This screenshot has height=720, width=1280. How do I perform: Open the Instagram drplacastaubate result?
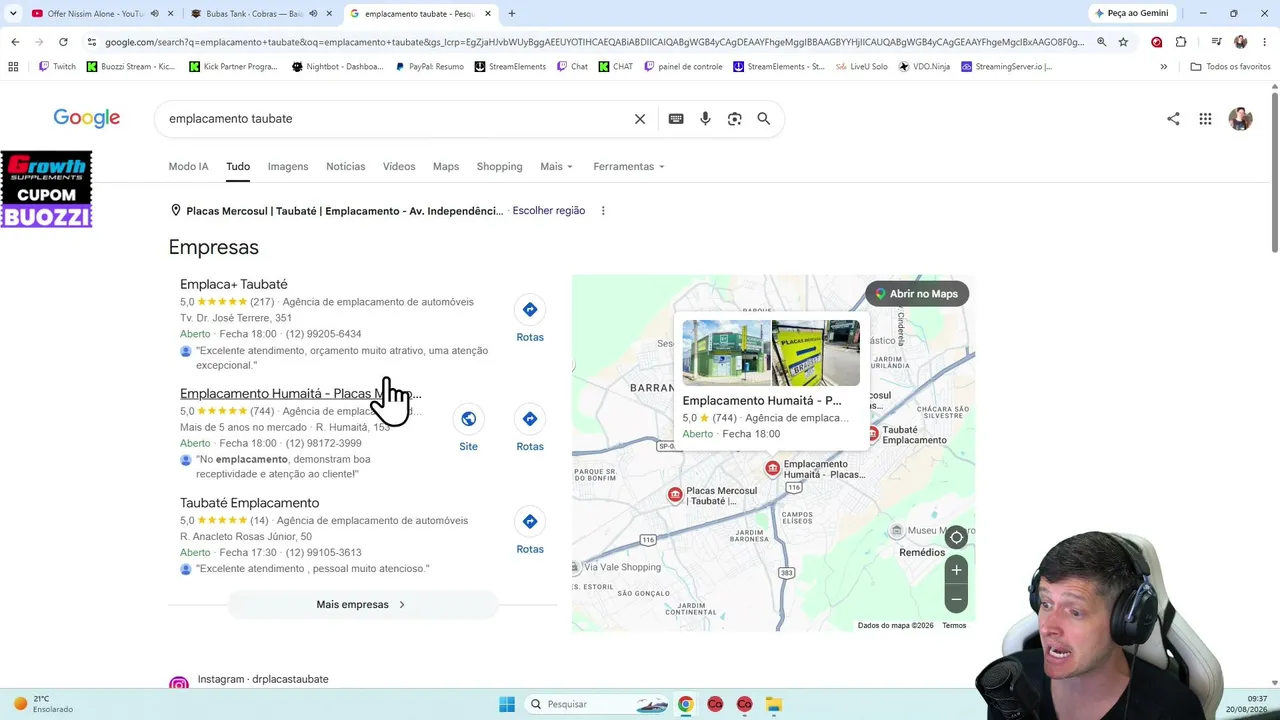tap(263, 680)
